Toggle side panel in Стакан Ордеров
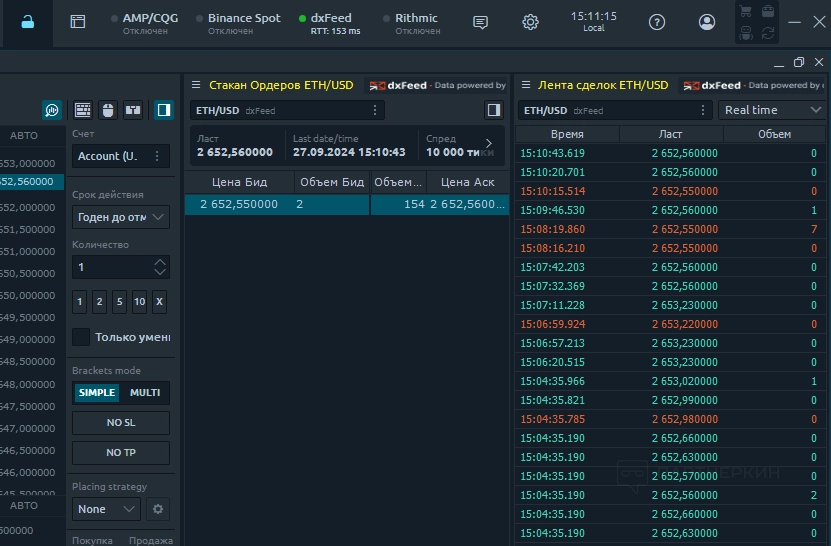Viewport: 831px width, 546px height. pos(493,110)
